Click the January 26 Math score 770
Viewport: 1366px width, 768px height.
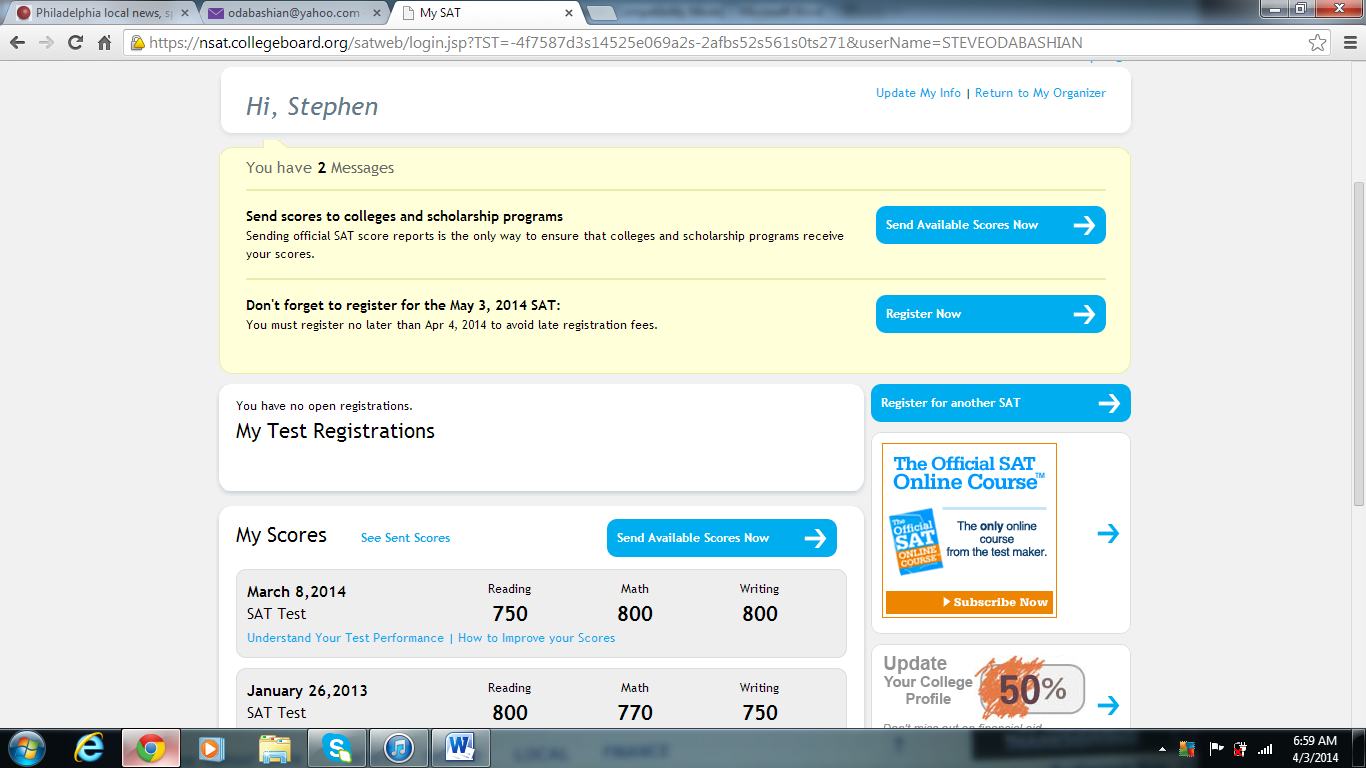[635, 713]
